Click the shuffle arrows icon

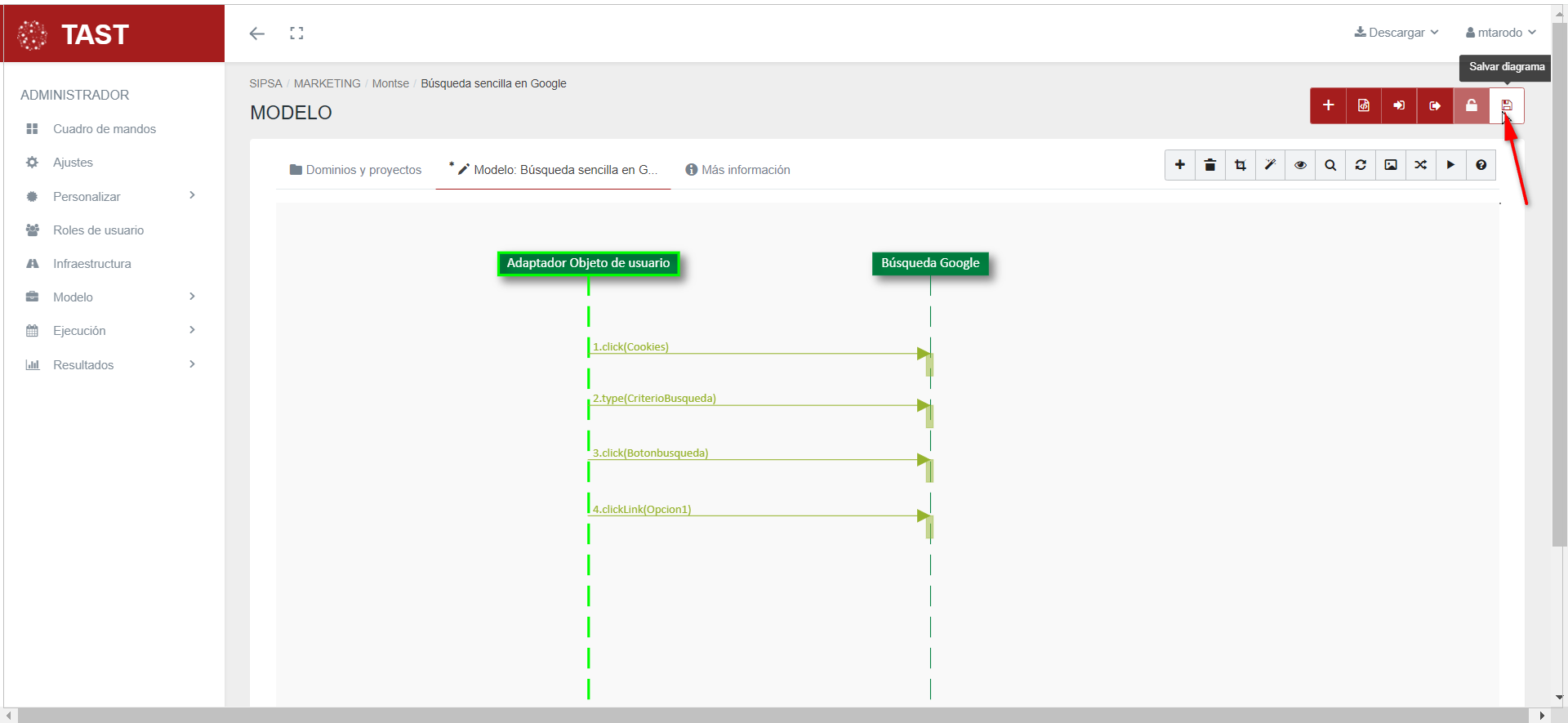point(1421,165)
